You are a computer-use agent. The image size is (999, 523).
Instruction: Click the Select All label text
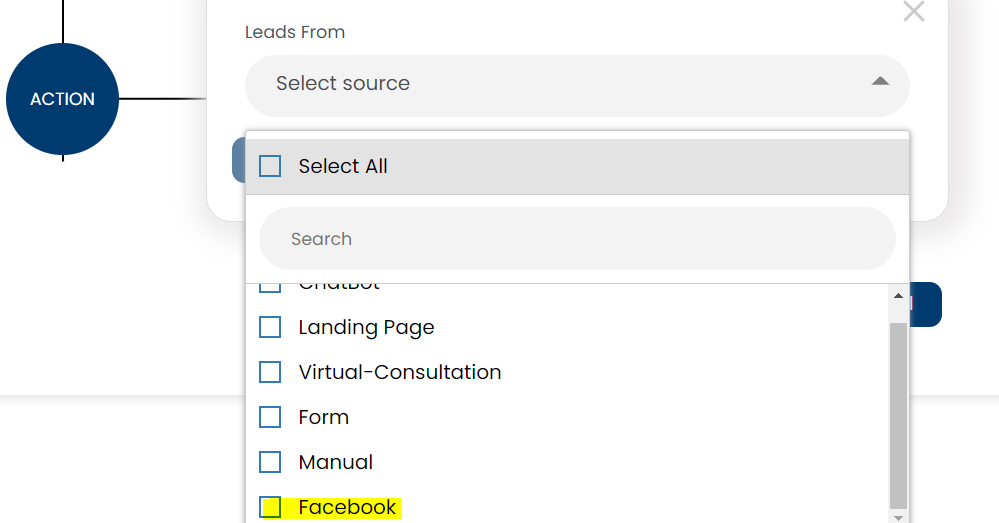tap(342, 166)
